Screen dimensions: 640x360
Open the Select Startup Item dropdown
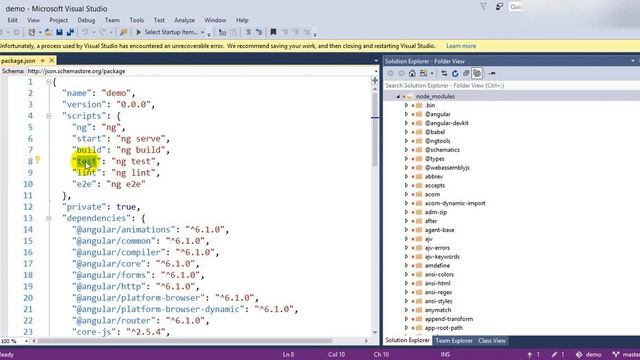202,32
